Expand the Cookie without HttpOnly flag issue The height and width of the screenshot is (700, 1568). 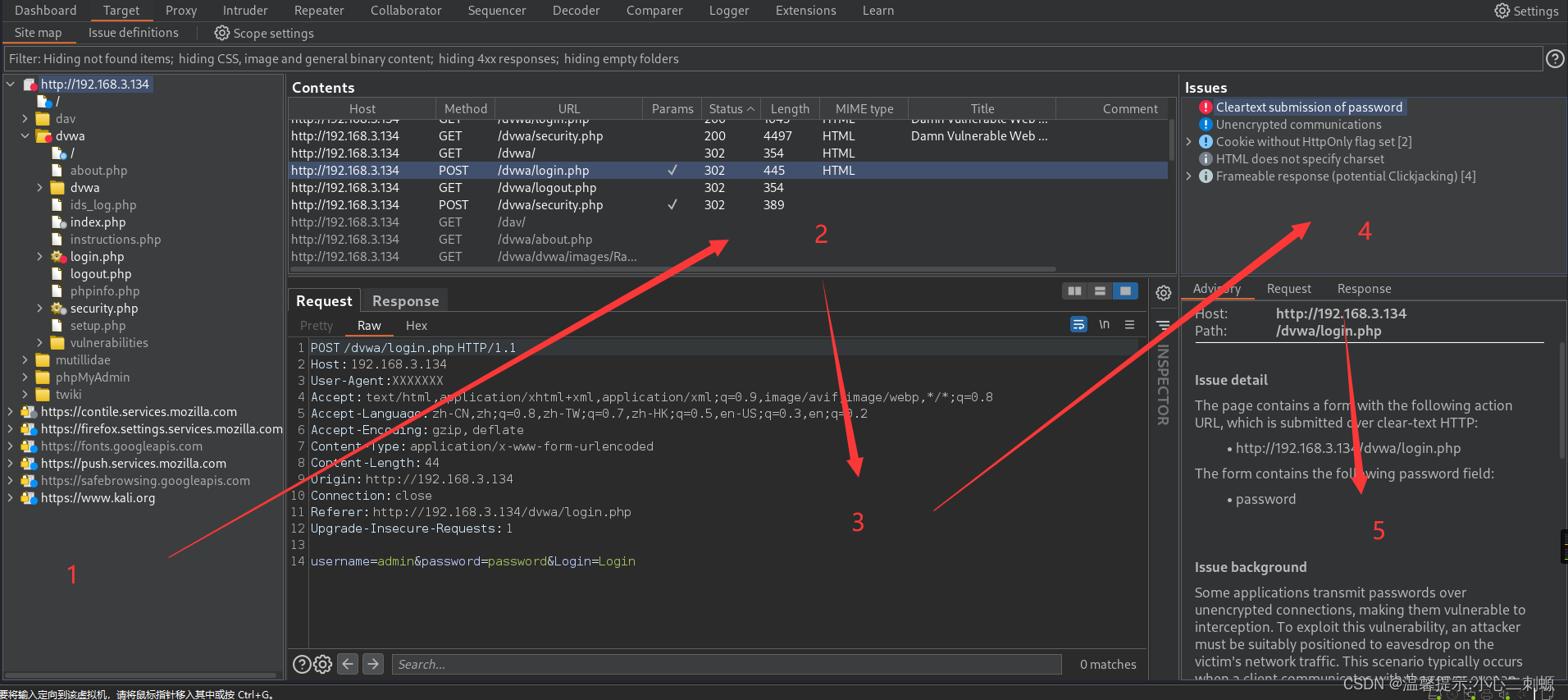pos(1189,142)
